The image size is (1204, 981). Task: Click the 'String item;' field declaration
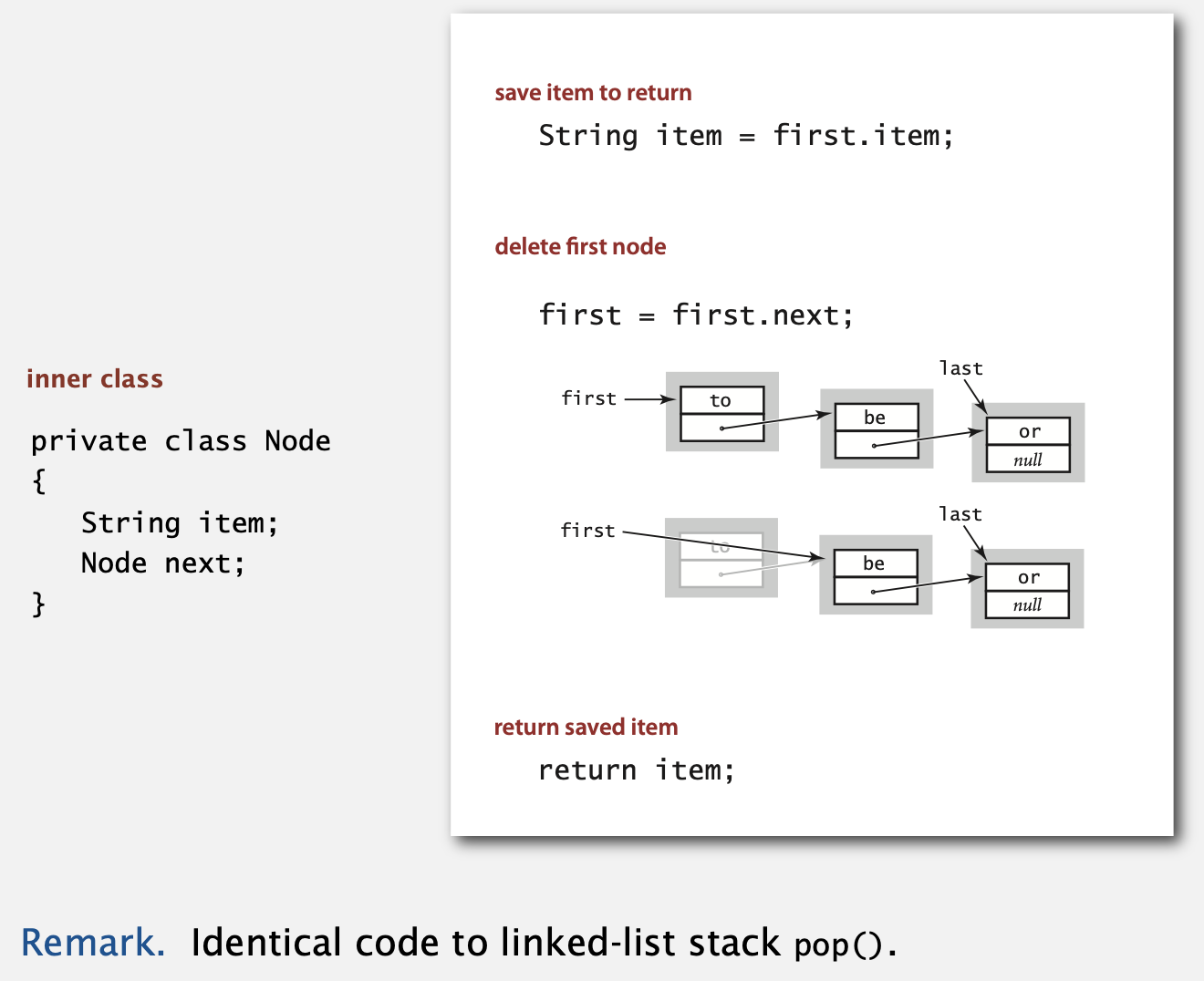[180, 522]
